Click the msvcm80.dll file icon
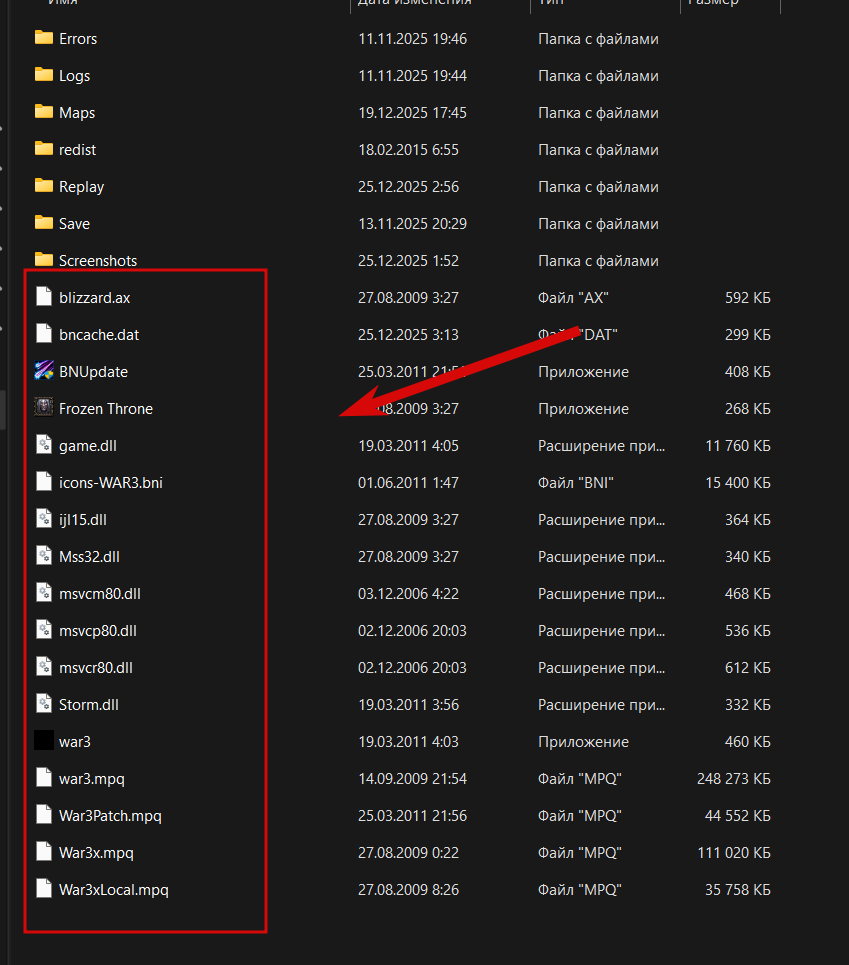The height and width of the screenshot is (965, 849). 44,593
